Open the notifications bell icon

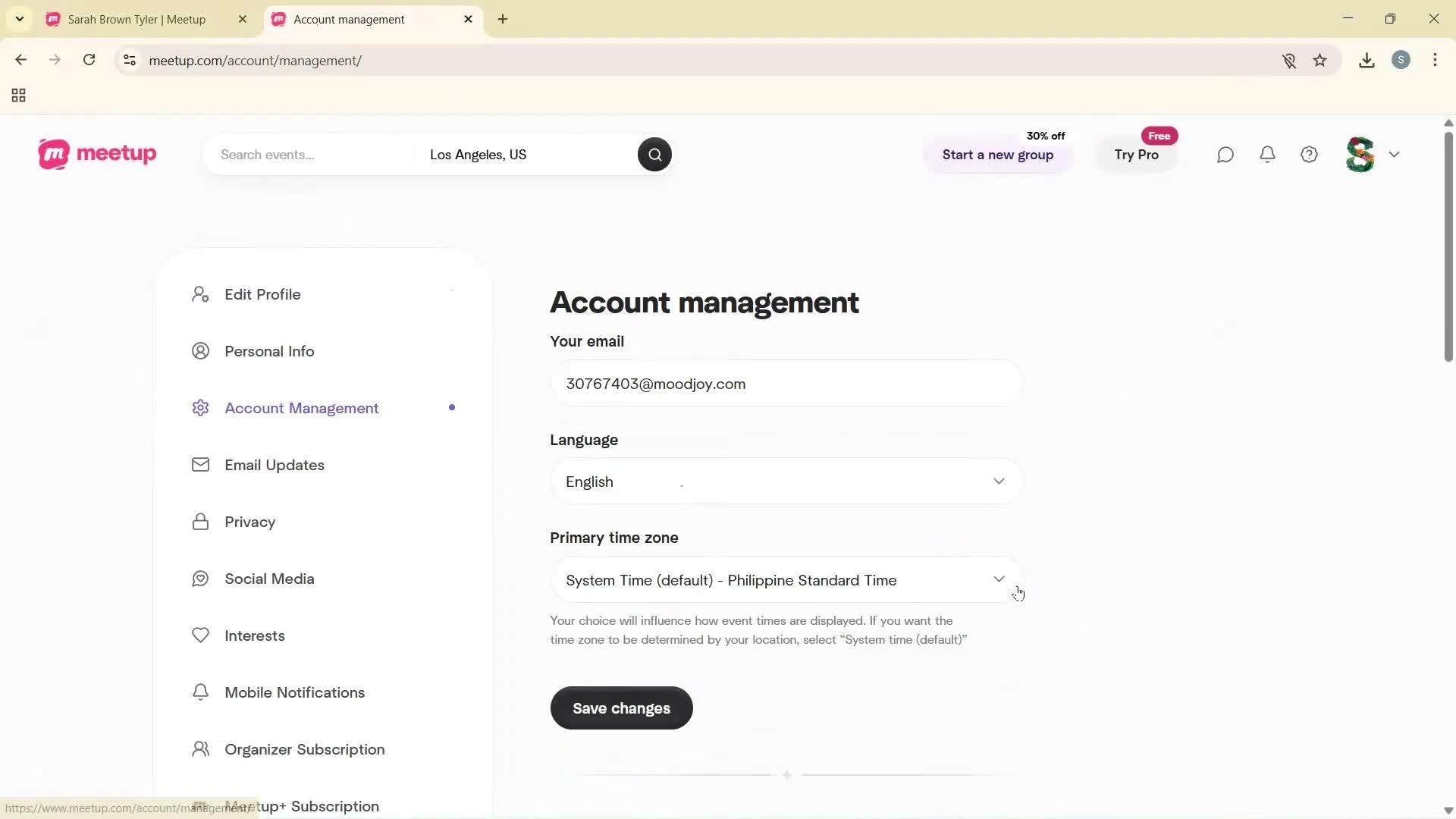[1266, 154]
